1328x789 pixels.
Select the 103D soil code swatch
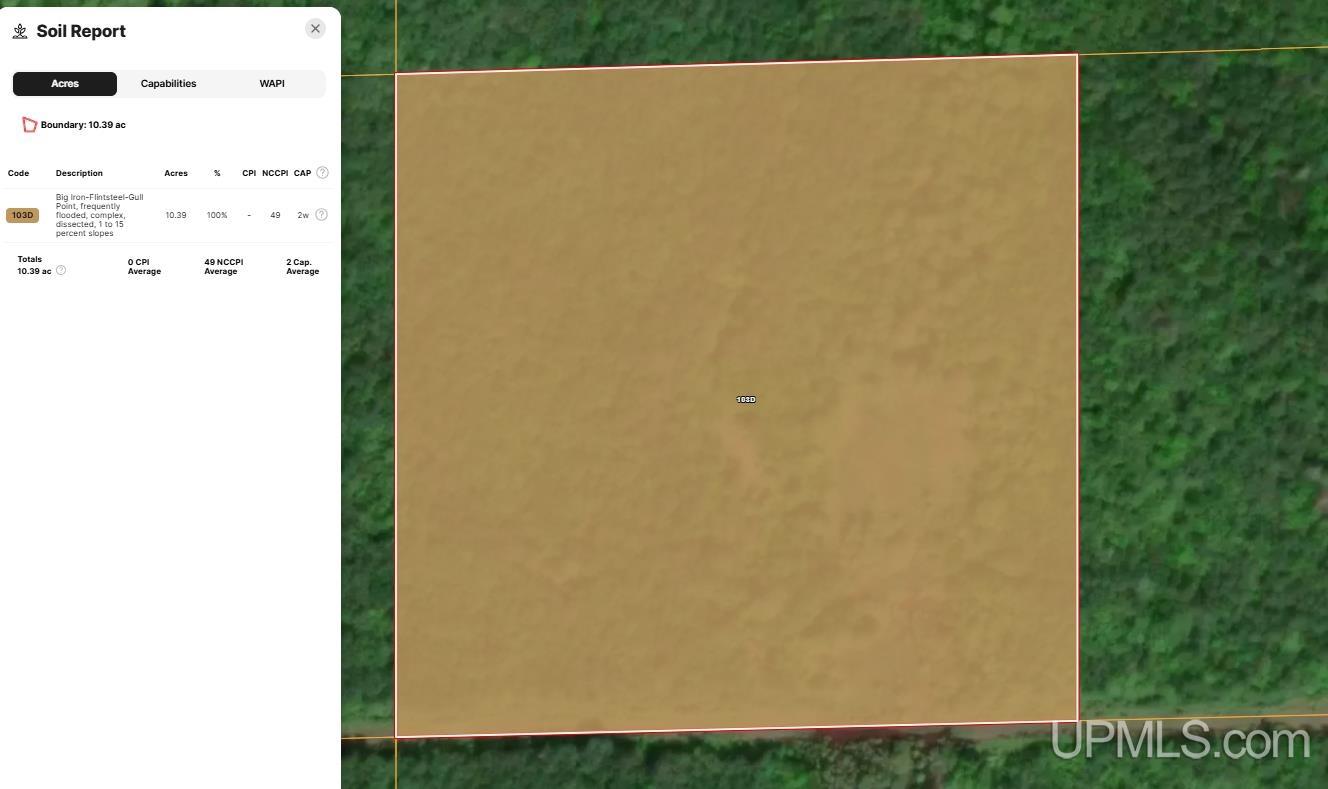pos(22,215)
